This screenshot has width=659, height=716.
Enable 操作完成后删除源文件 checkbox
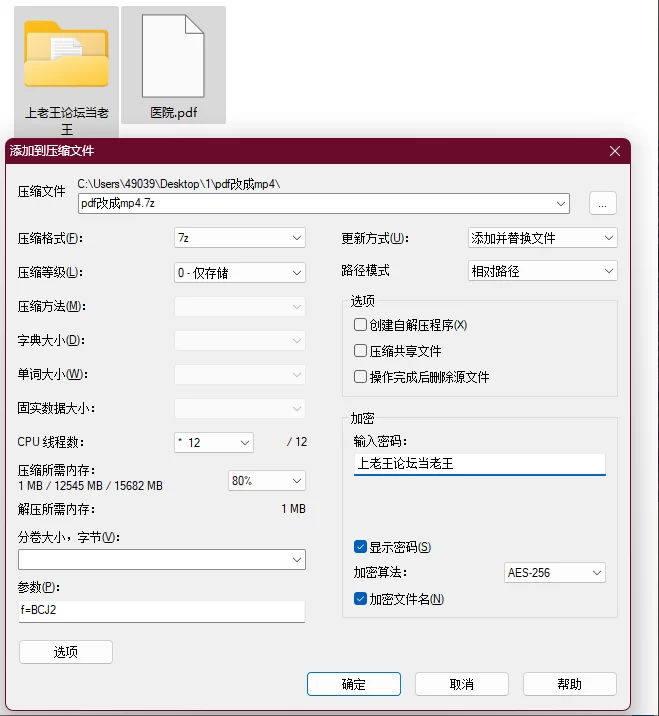[360, 377]
